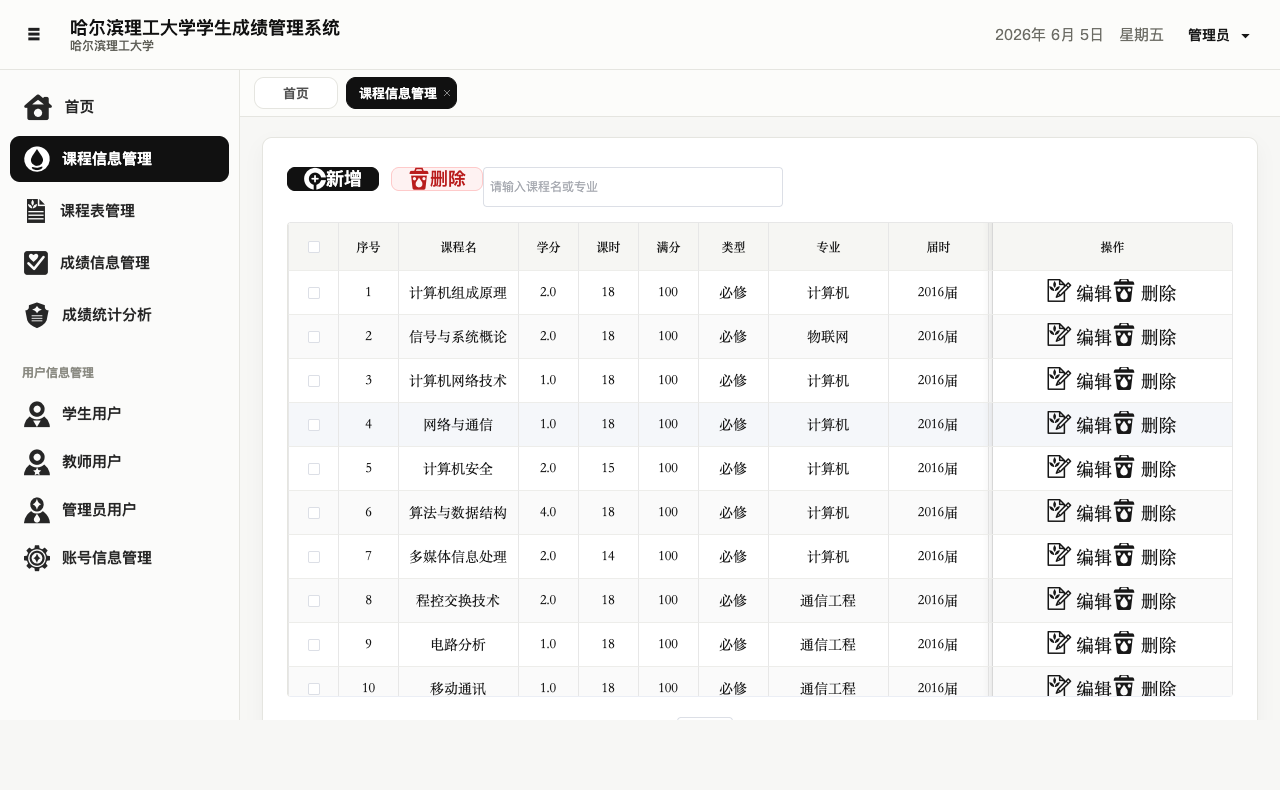
Task: Delete the 算法与数据结构 course row
Action: click(1145, 512)
